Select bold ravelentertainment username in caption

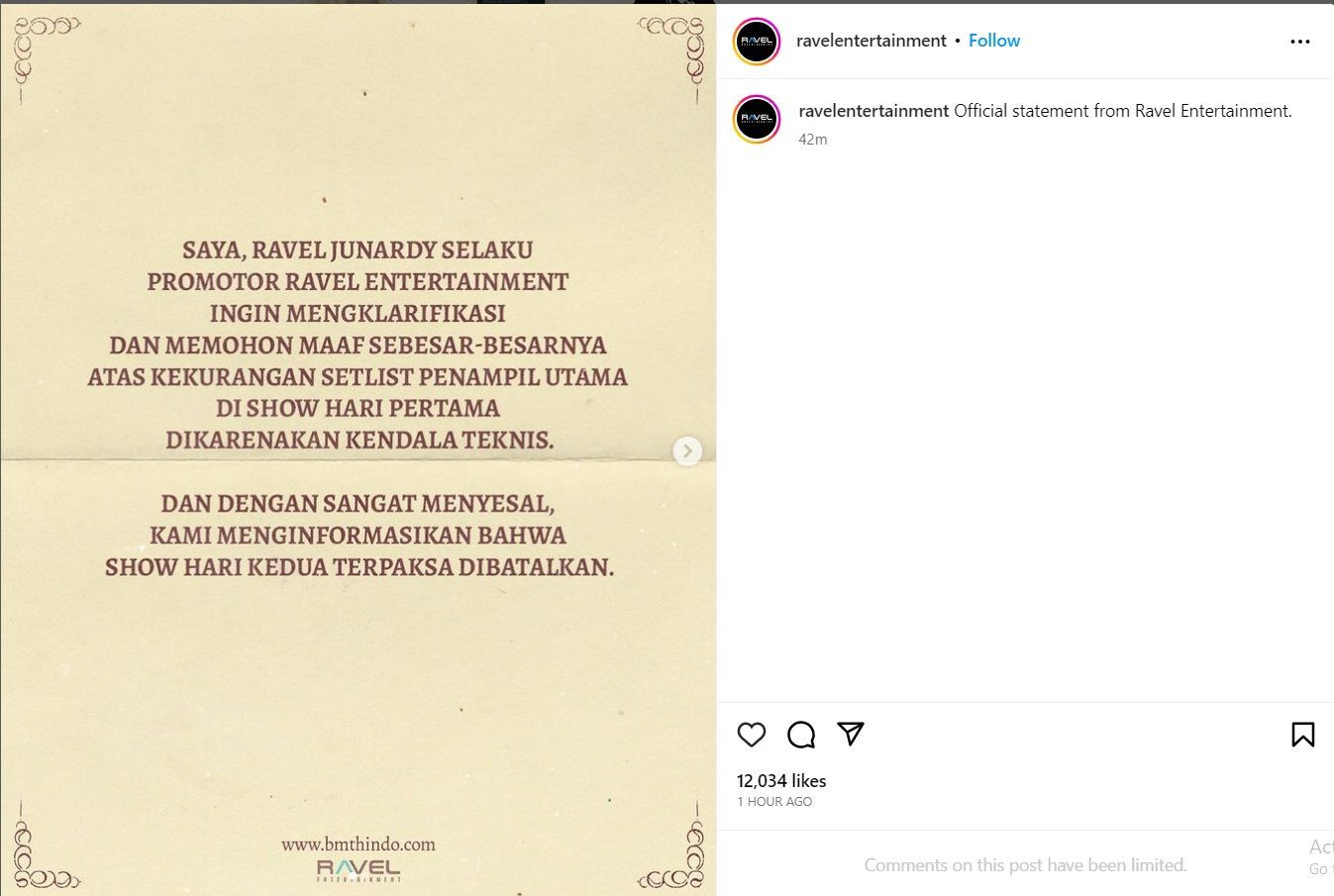pyautogui.click(x=874, y=111)
